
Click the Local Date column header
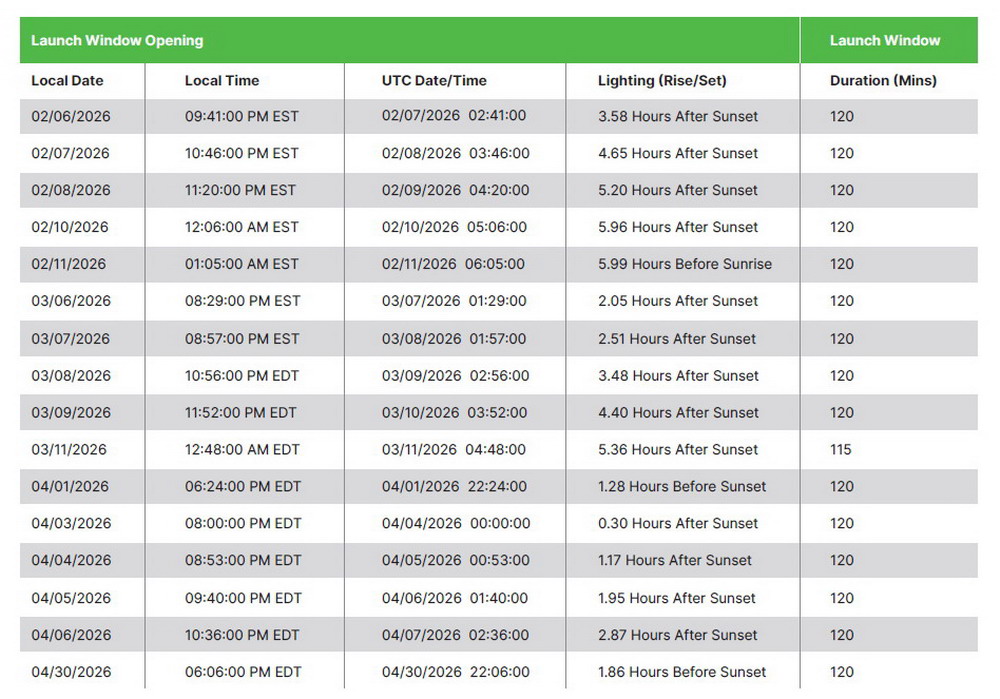point(67,81)
